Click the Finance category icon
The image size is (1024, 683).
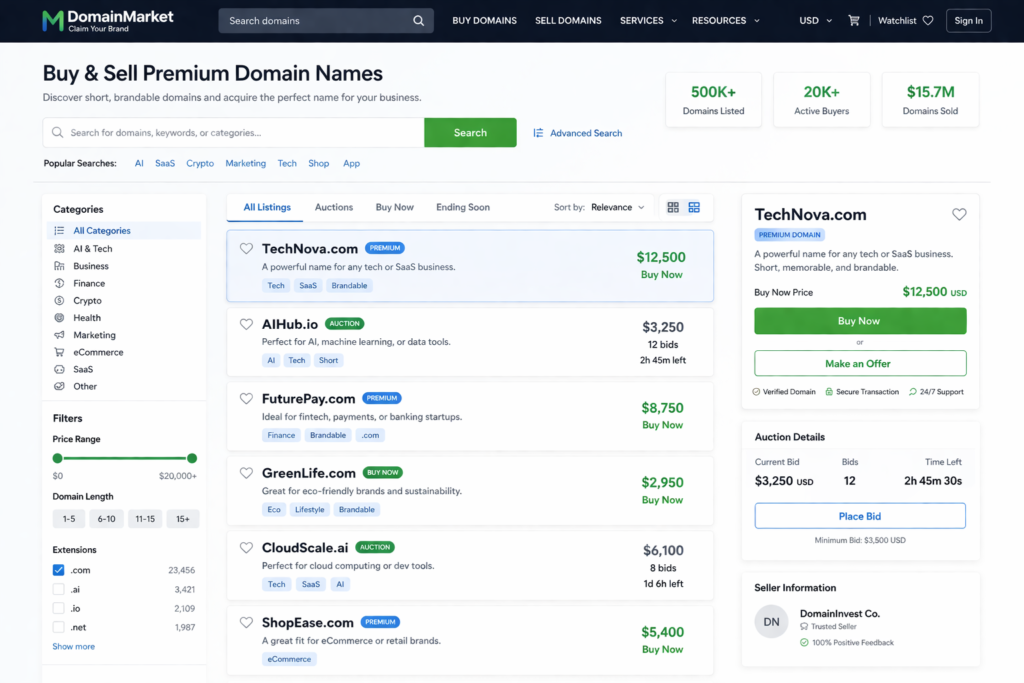tap(59, 283)
